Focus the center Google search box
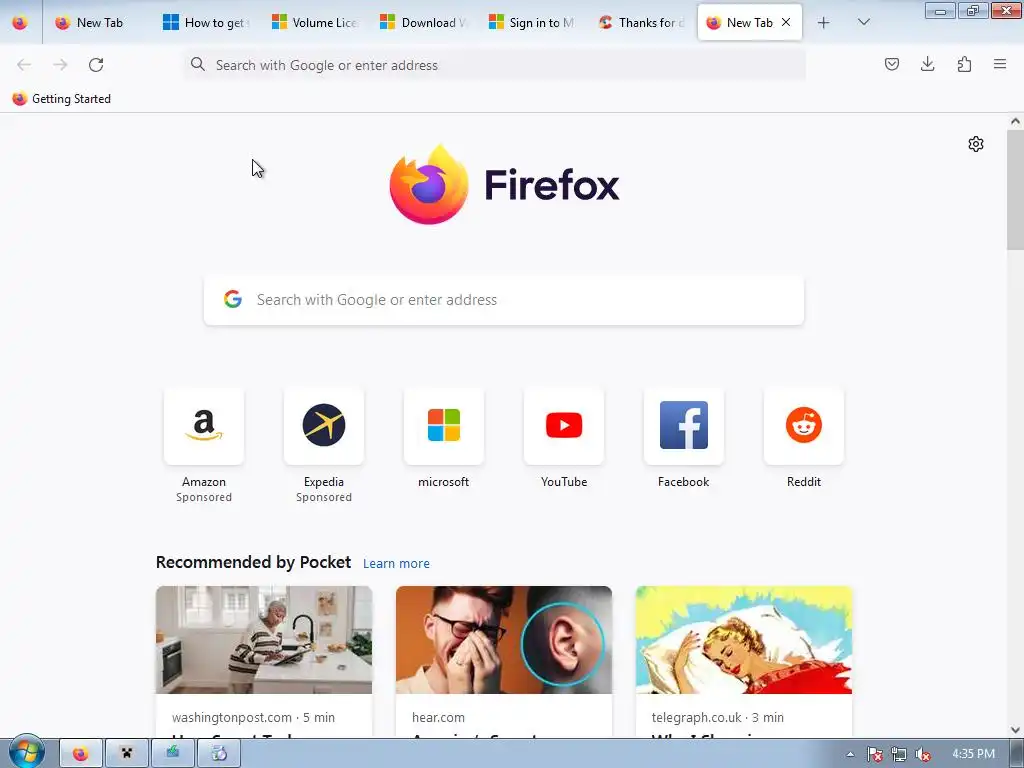The height and width of the screenshot is (768, 1024). [x=504, y=300]
